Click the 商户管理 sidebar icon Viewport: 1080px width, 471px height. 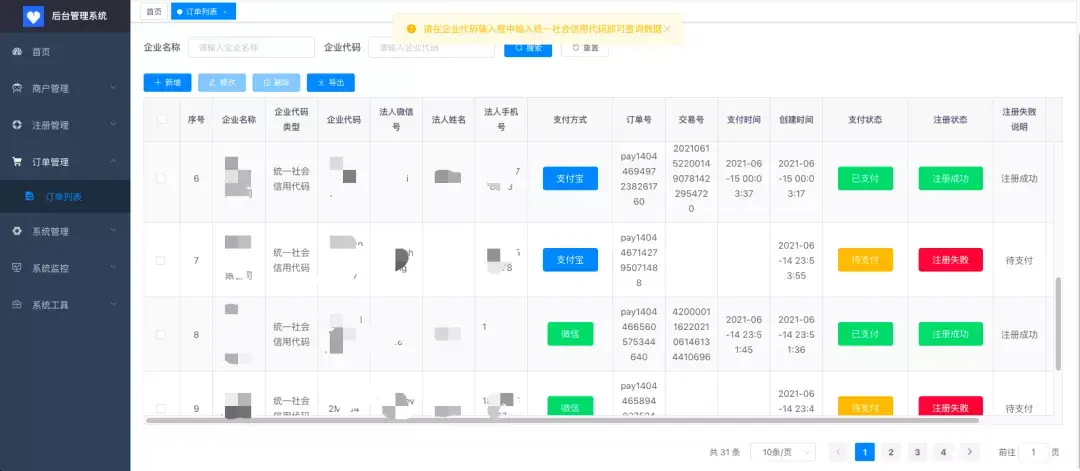(x=17, y=88)
